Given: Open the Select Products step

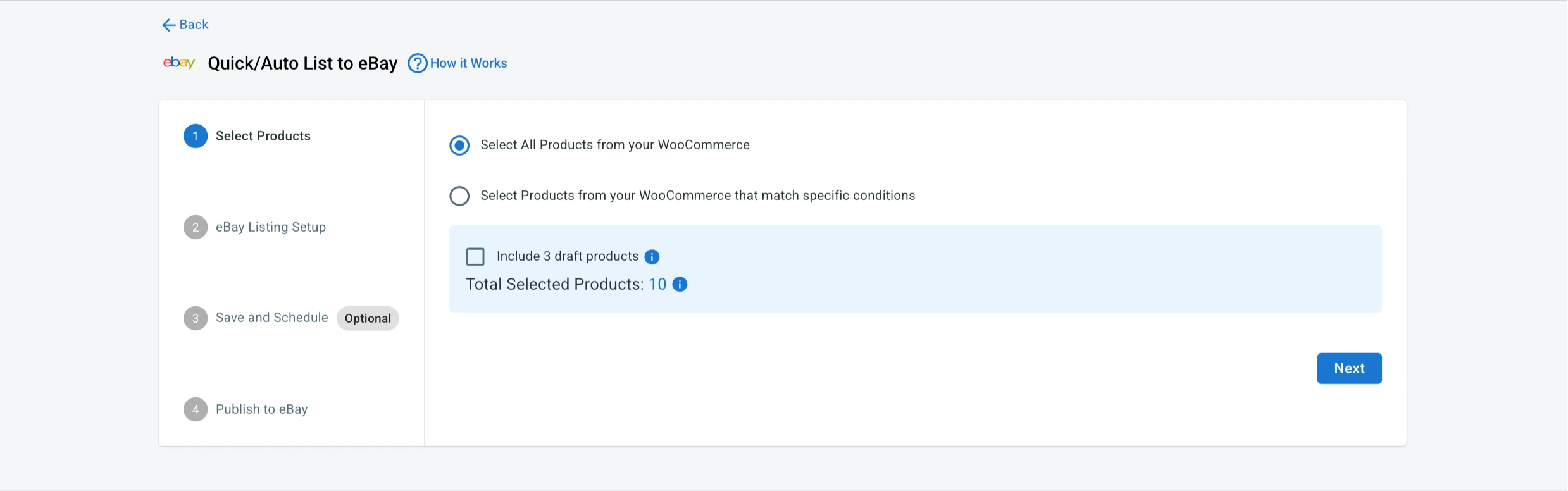Looking at the screenshot, I should pyautogui.click(x=263, y=136).
